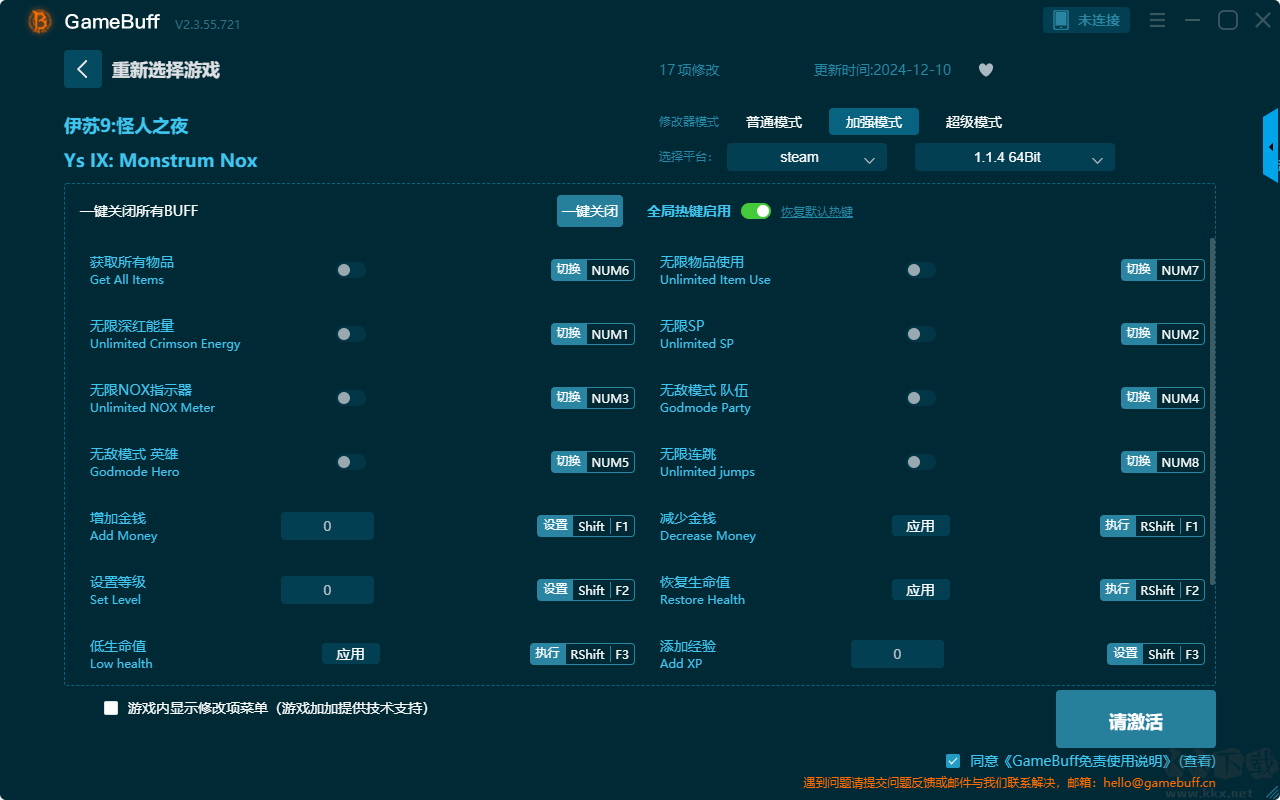Apply Restore Health with 应用 button
Viewport: 1280px width, 800px height.
pyautogui.click(x=921, y=590)
